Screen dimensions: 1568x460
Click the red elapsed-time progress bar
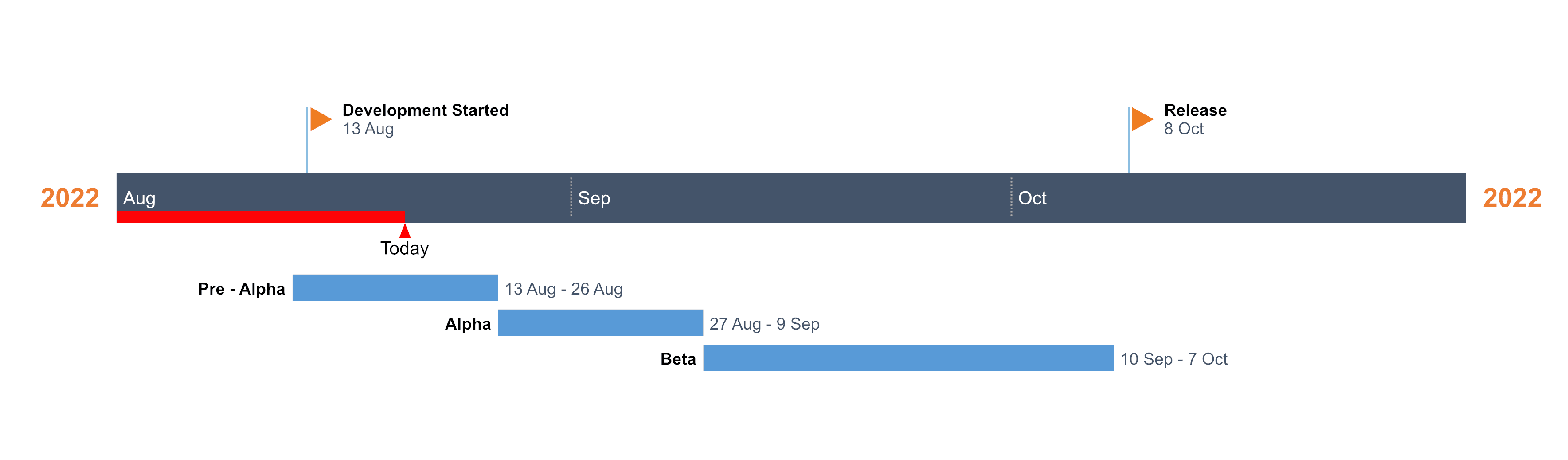click(x=261, y=216)
